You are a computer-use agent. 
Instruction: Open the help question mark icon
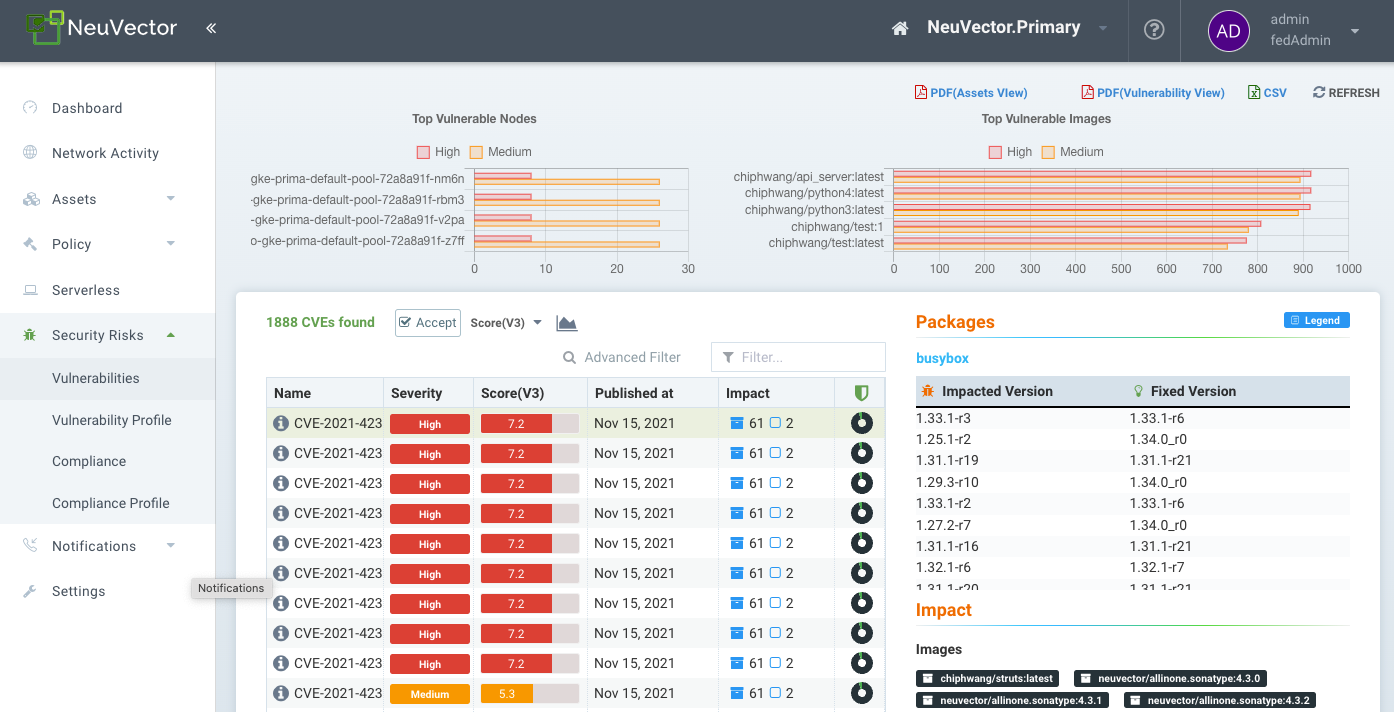[x=1154, y=30]
